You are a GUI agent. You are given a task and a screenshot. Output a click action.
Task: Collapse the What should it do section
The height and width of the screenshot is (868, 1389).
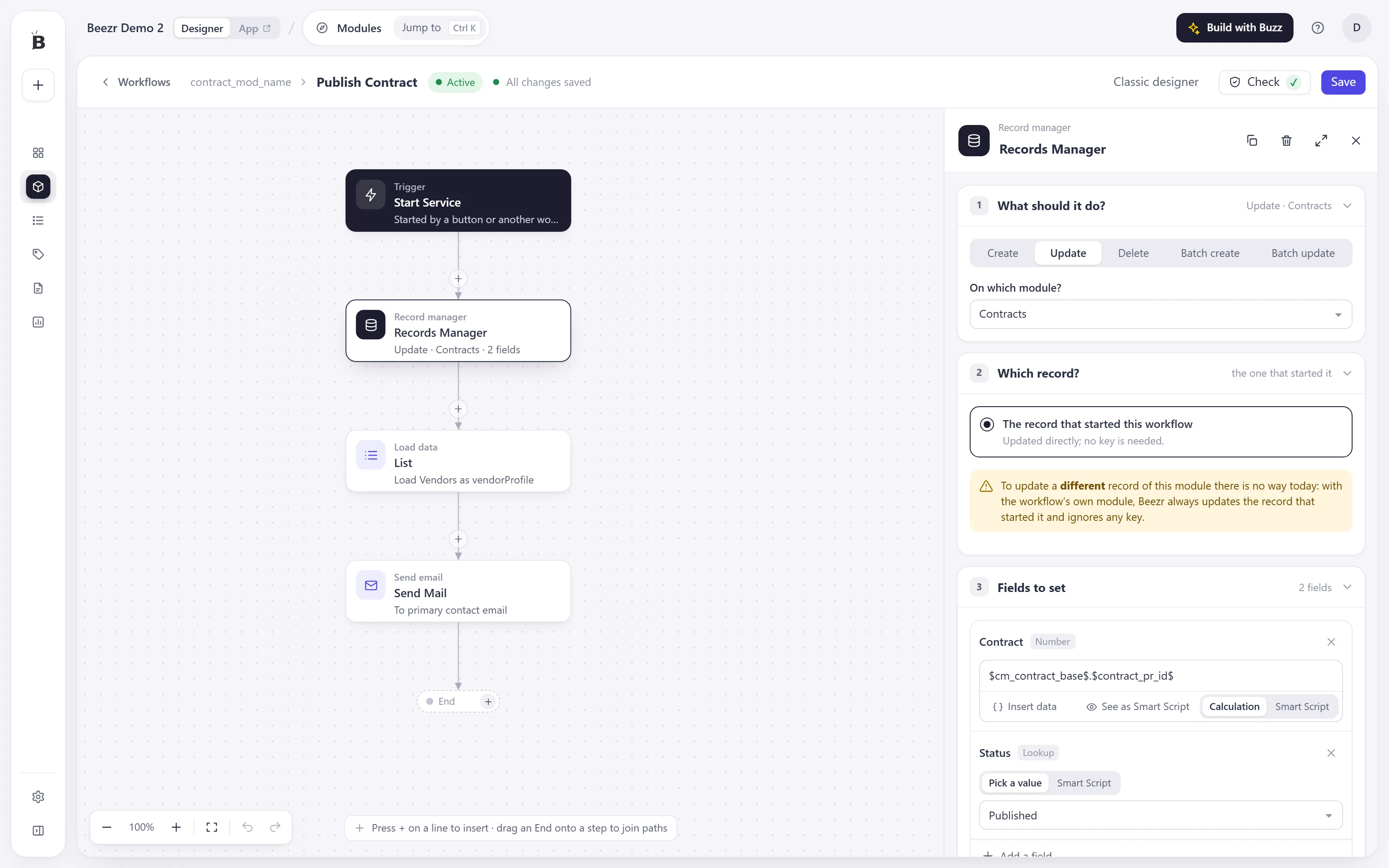(x=1347, y=206)
